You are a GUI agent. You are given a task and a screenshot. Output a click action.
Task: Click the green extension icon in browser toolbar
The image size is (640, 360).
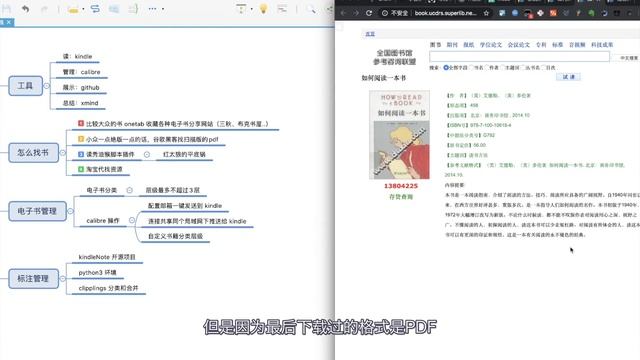[x=591, y=13]
